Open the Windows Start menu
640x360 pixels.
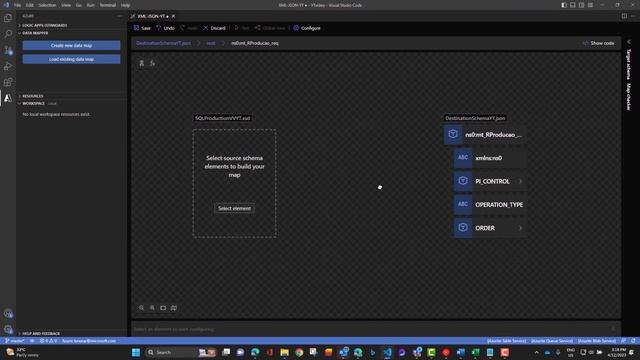[x=136, y=352]
